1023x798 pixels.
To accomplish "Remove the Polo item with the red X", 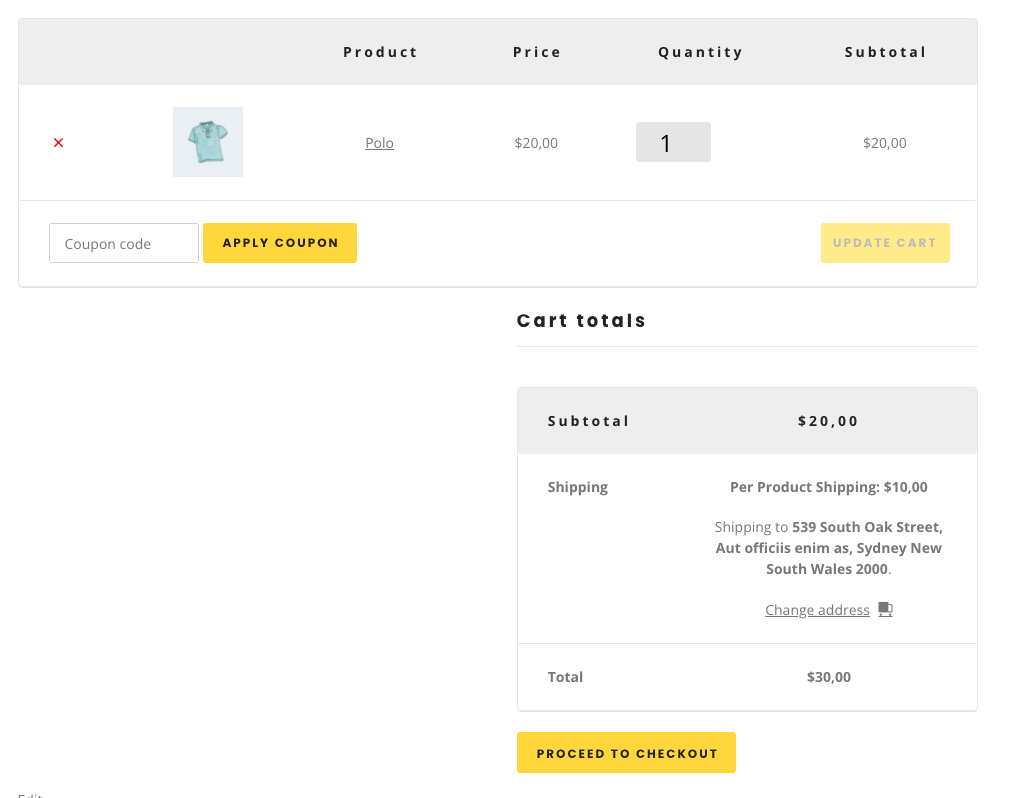I will [58, 143].
